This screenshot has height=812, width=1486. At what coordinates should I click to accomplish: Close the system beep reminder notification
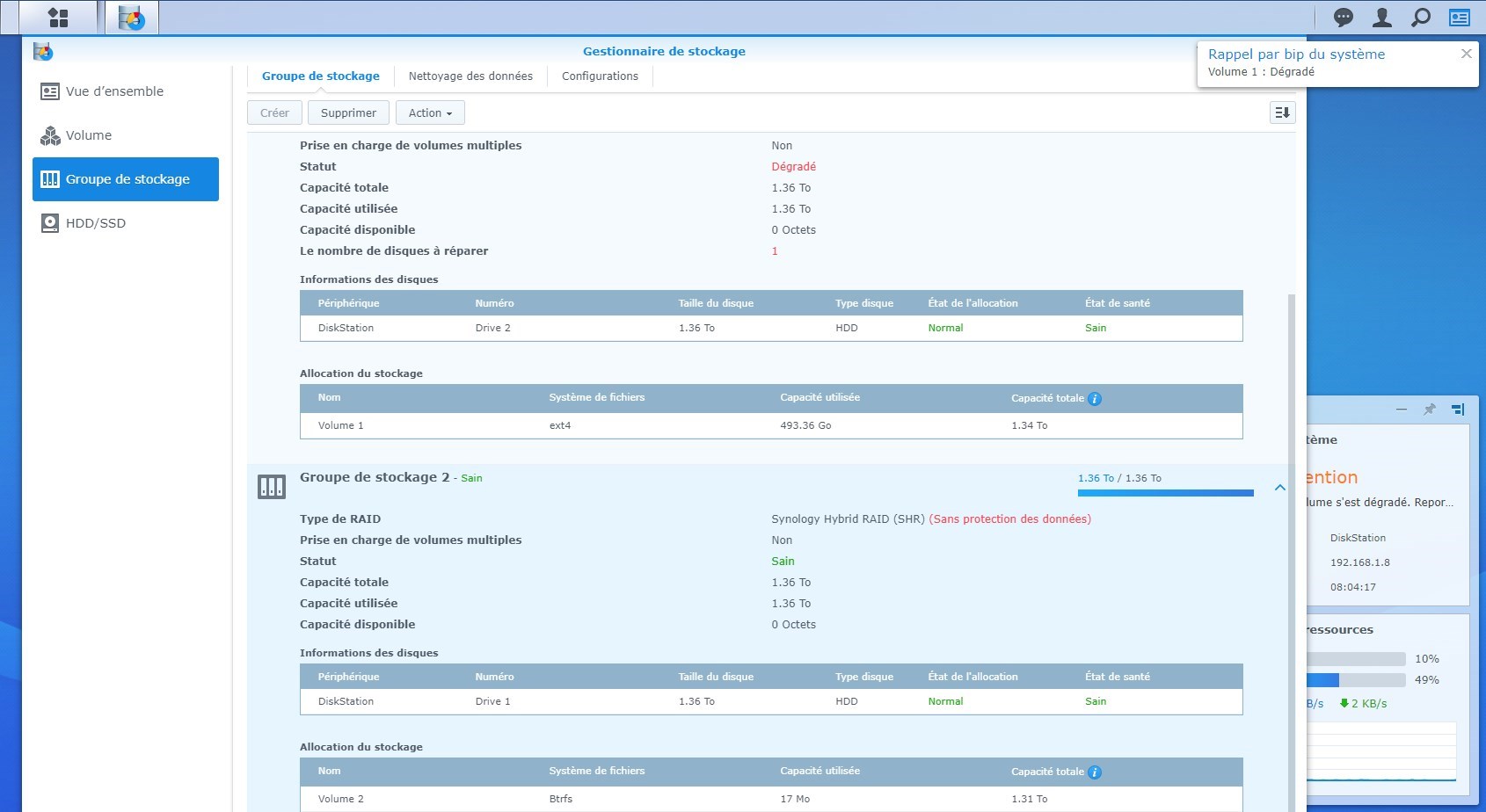(x=1466, y=54)
